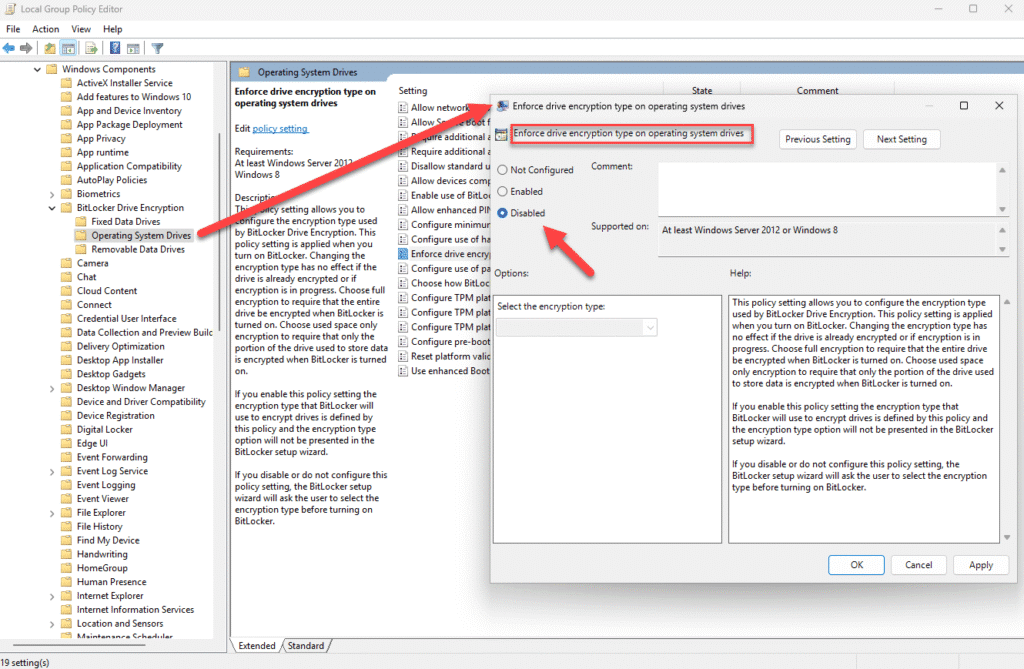The width and height of the screenshot is (1024, 669).
Task: Click the Back navigation arrow icon
Action: pyautogui.click(x=10, y=48)
